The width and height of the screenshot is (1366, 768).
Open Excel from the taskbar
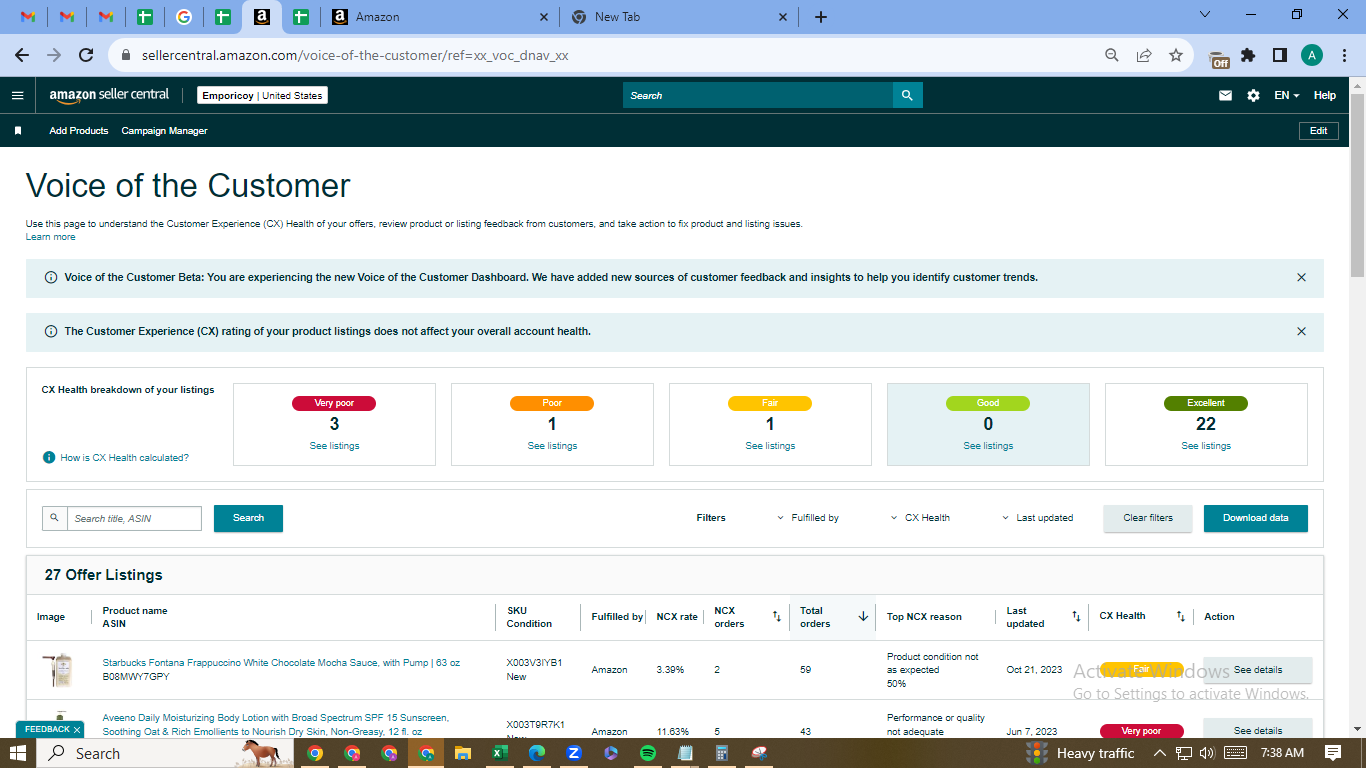point(500,753)
